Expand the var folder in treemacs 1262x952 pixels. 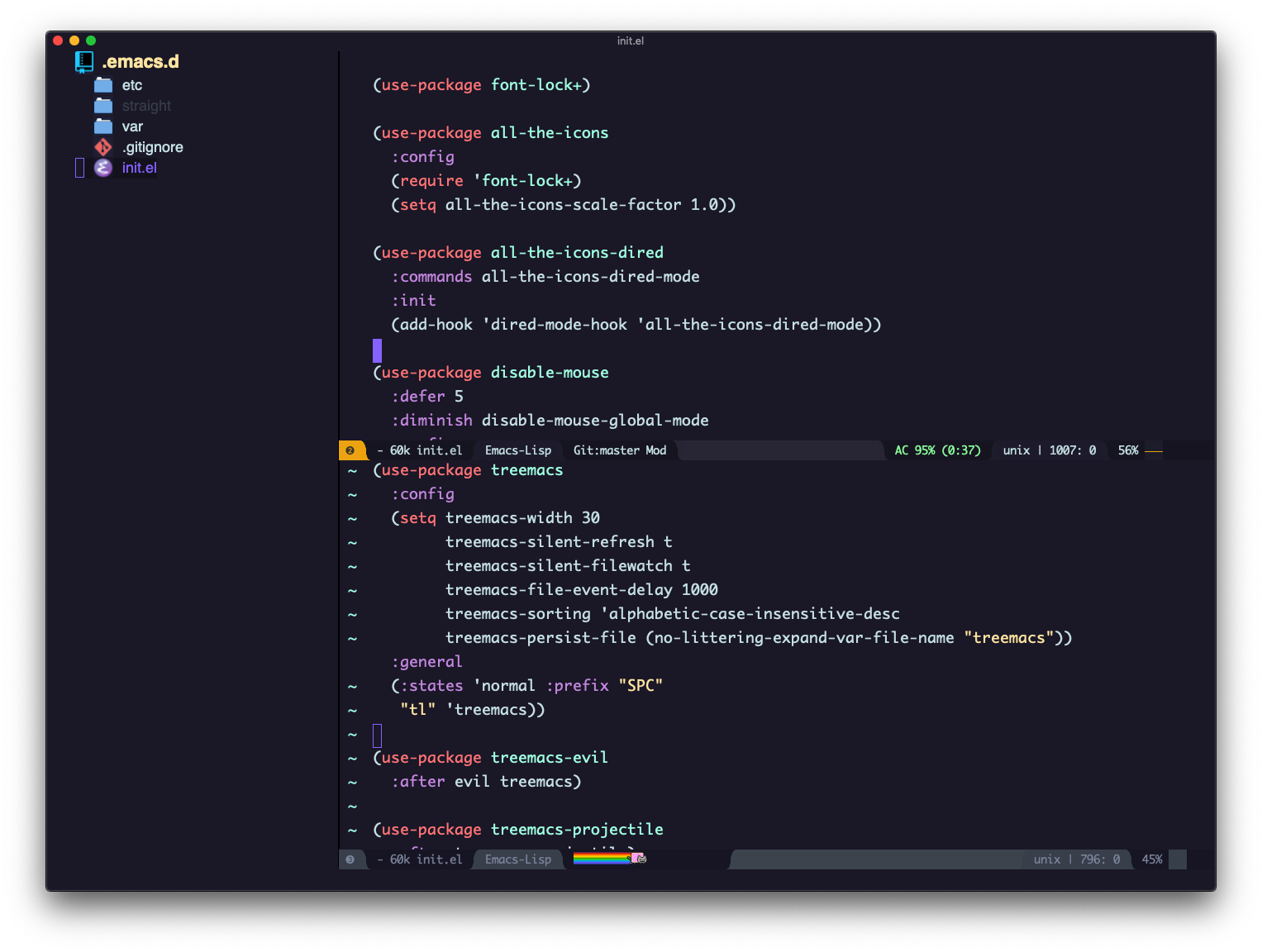click(x=131, y=126)
